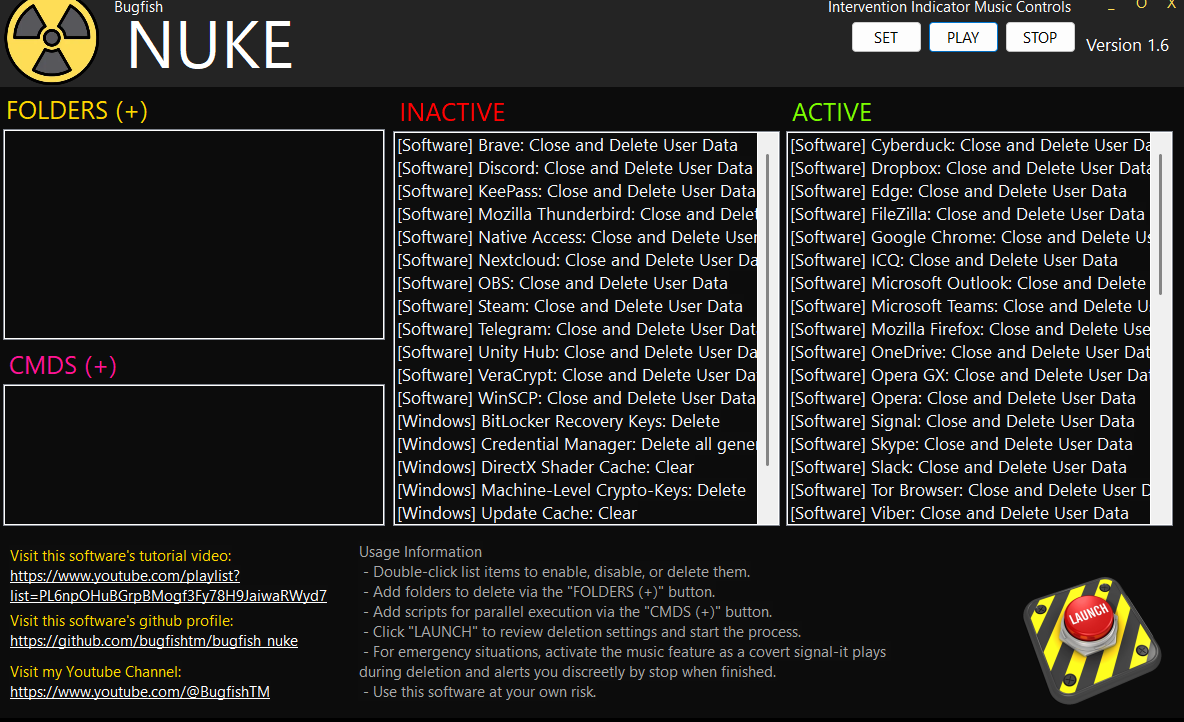Viewport: 1184px width, 722px height.
Task: Select the WinSCP entry
Action: [576, 398]
